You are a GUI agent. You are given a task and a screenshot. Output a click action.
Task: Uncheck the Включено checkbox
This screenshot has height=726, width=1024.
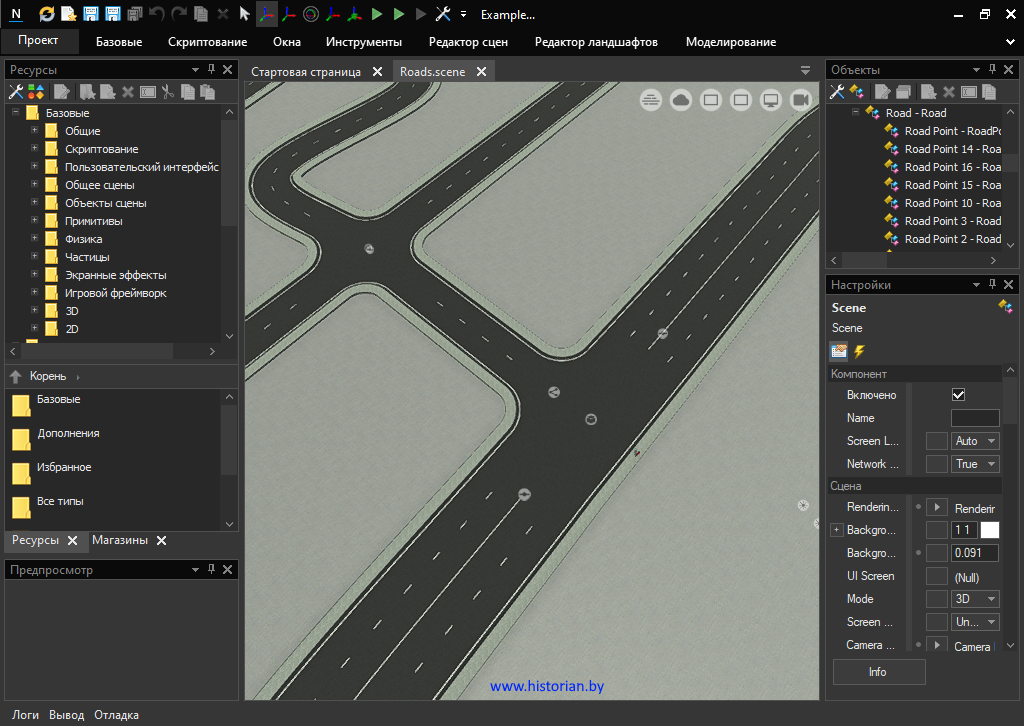(958, 395)
